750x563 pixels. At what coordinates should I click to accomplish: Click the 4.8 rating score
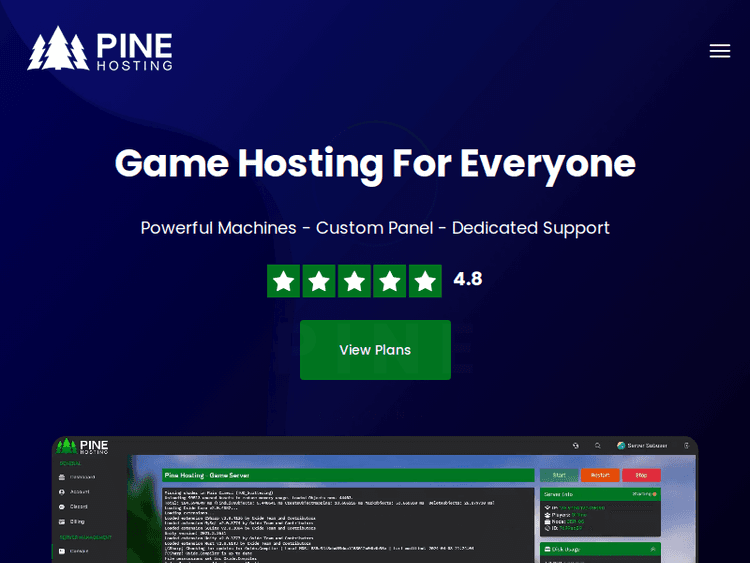(x=468, y=279)
